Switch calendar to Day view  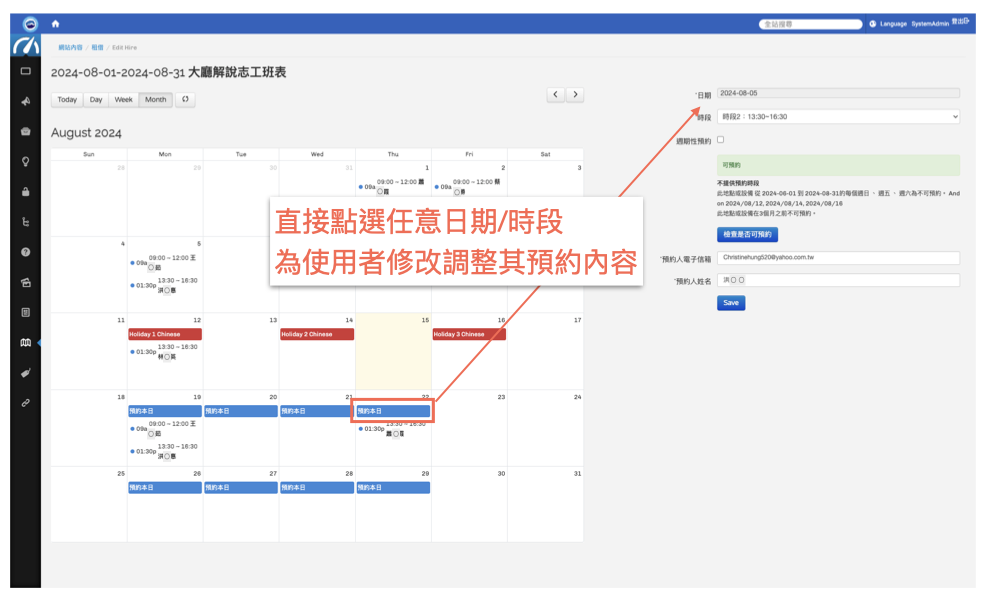pyautogui.click(x=96, y=100)
